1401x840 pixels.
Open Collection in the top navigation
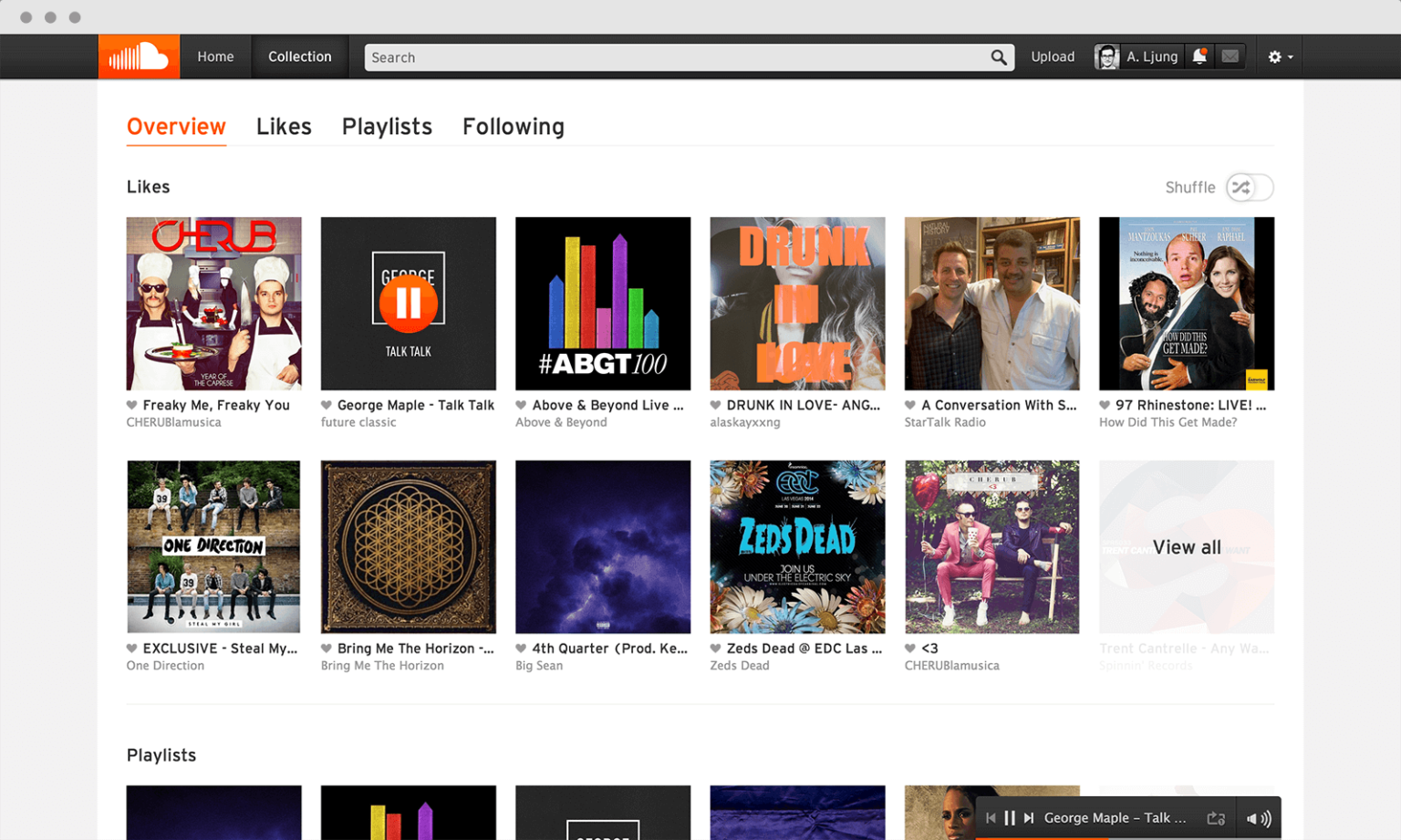coord(299,56)
